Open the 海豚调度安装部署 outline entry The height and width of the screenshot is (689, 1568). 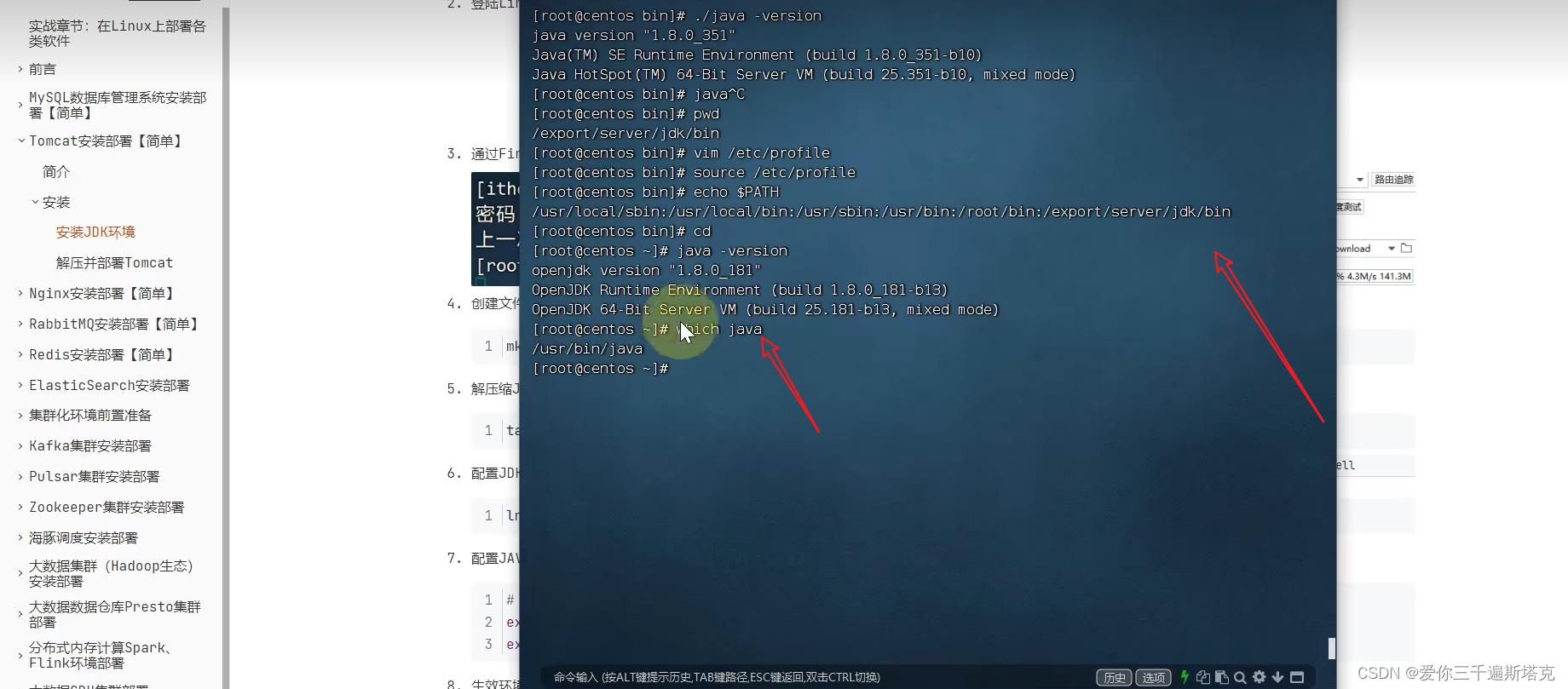[84, 538]
